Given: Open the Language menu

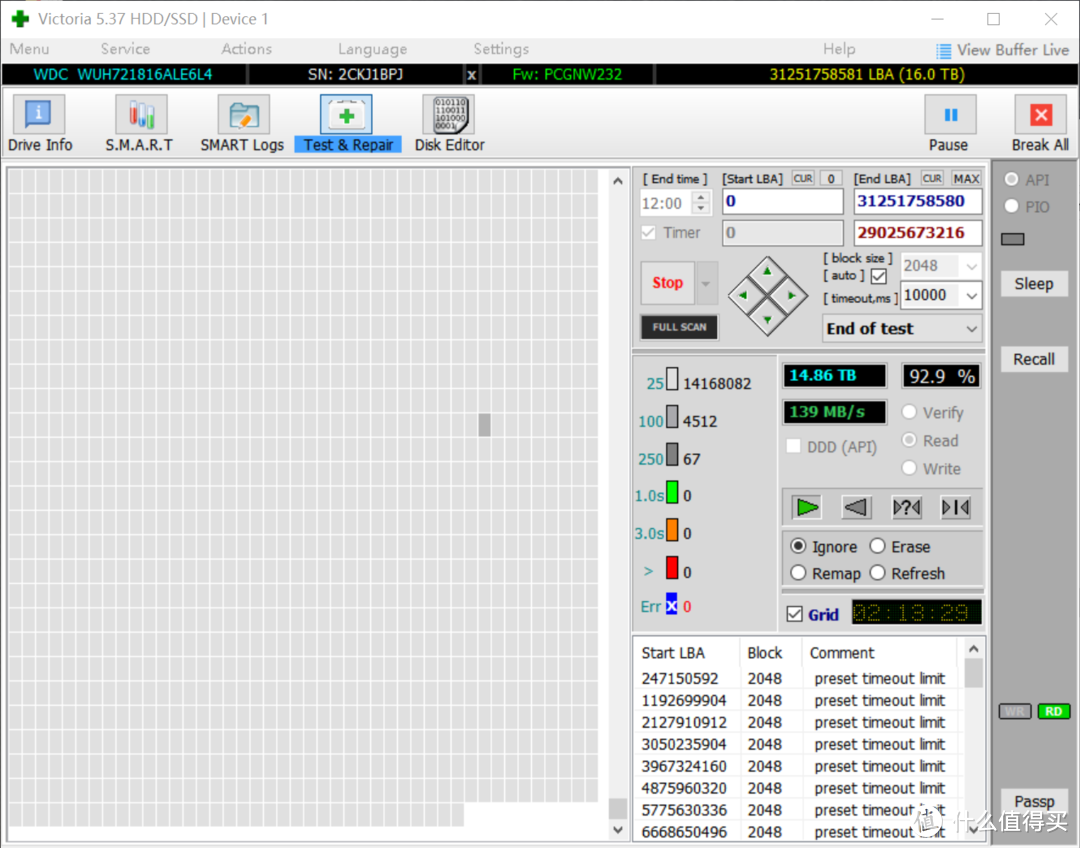Looking at the screenshot, I should [373, 49].
